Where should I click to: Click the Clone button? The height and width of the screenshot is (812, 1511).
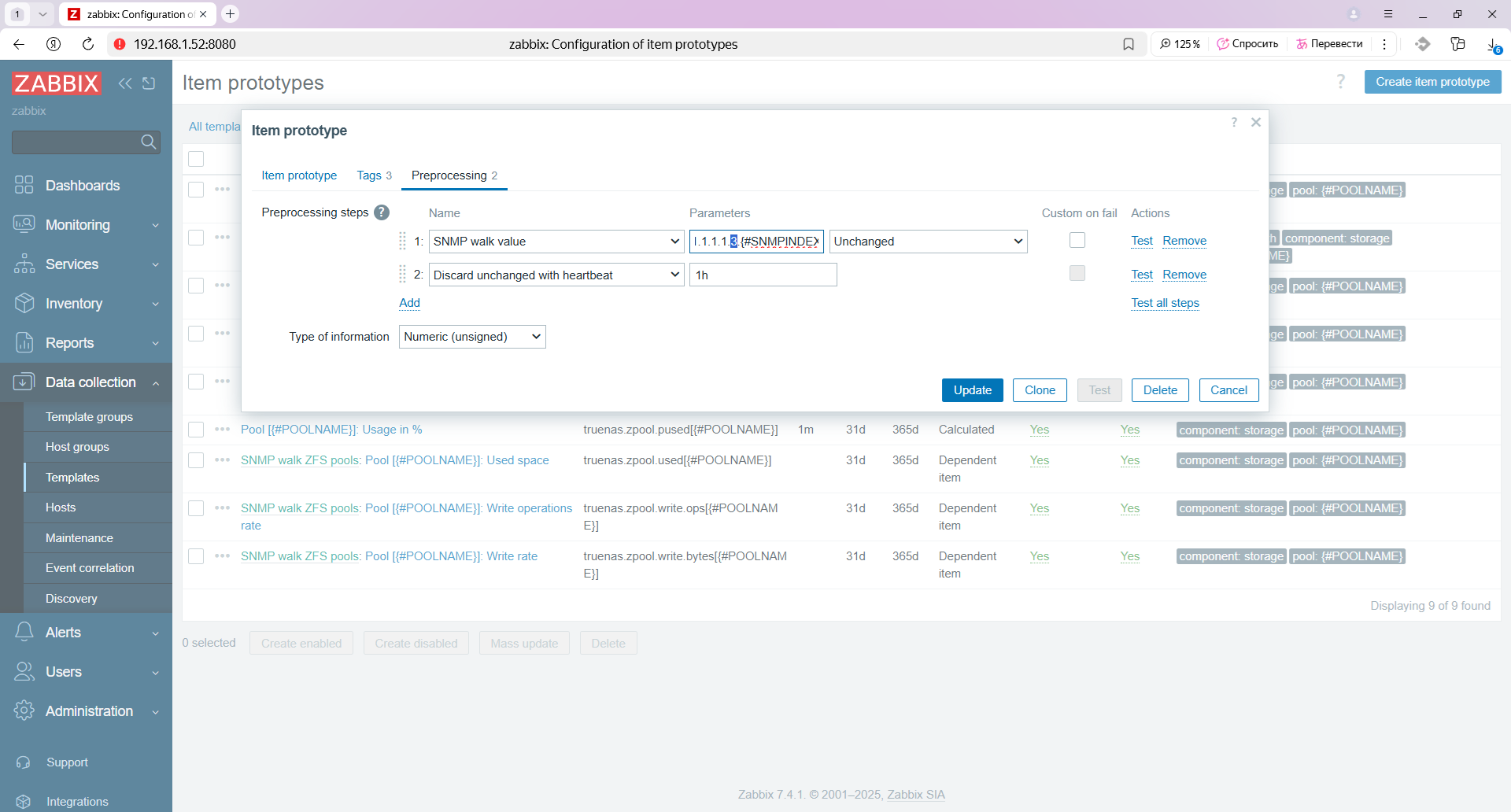pos(1040,390)
